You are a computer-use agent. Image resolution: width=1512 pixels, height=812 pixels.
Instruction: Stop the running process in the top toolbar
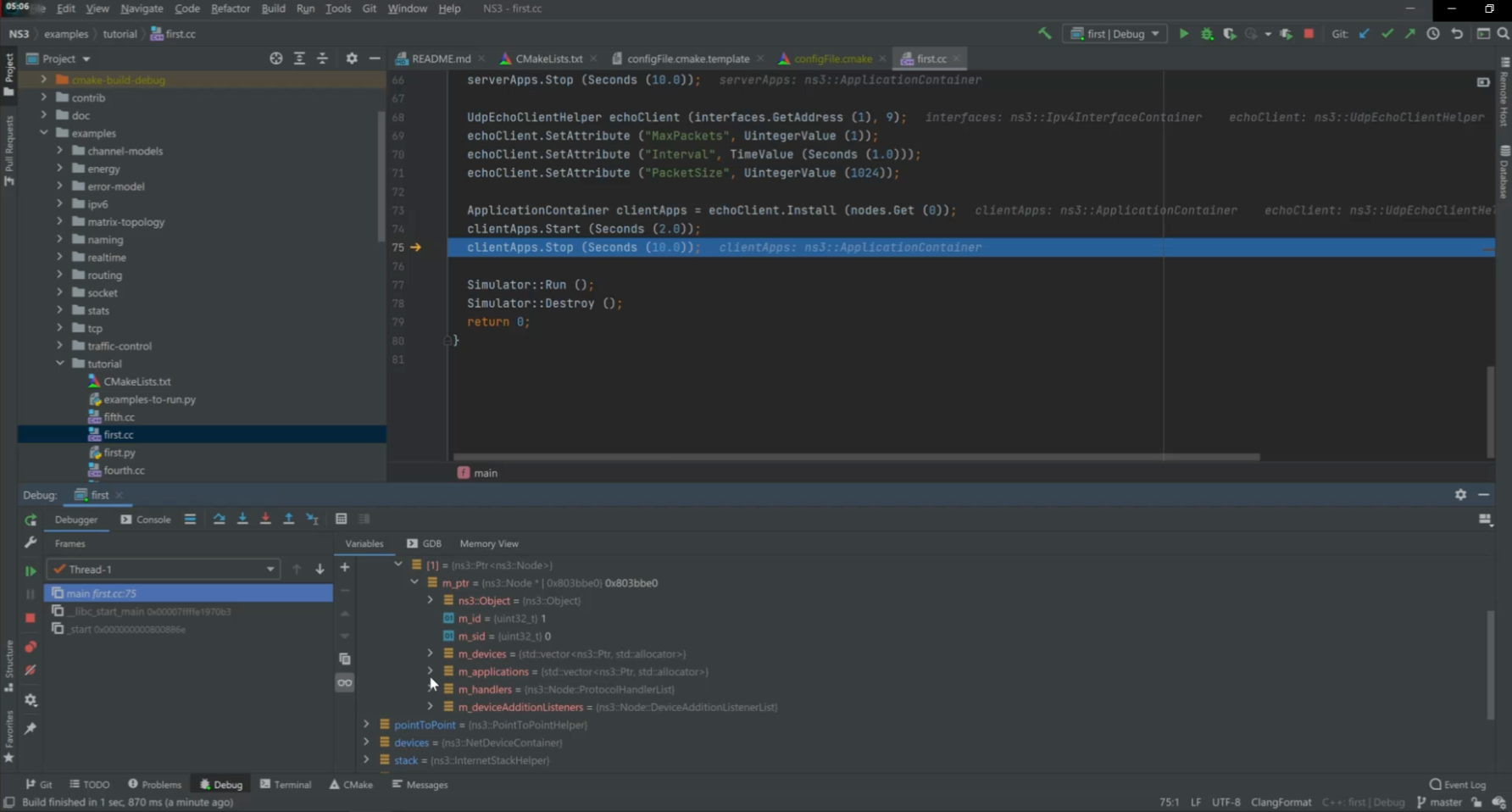tap(1309, 34)
